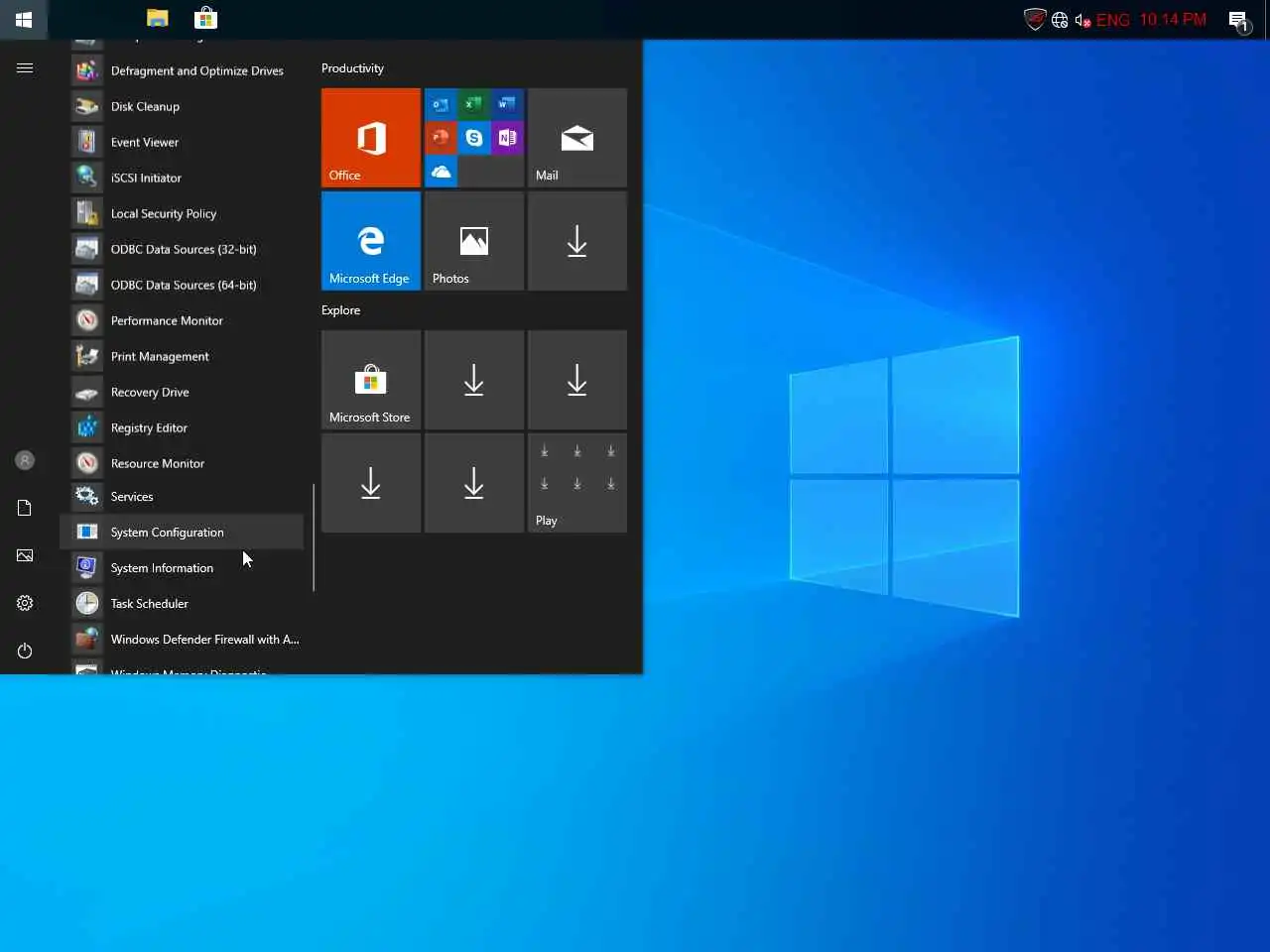Switch input language via ENG indicator
This screenshot has height=952, width=1270.
point(1112,20)
